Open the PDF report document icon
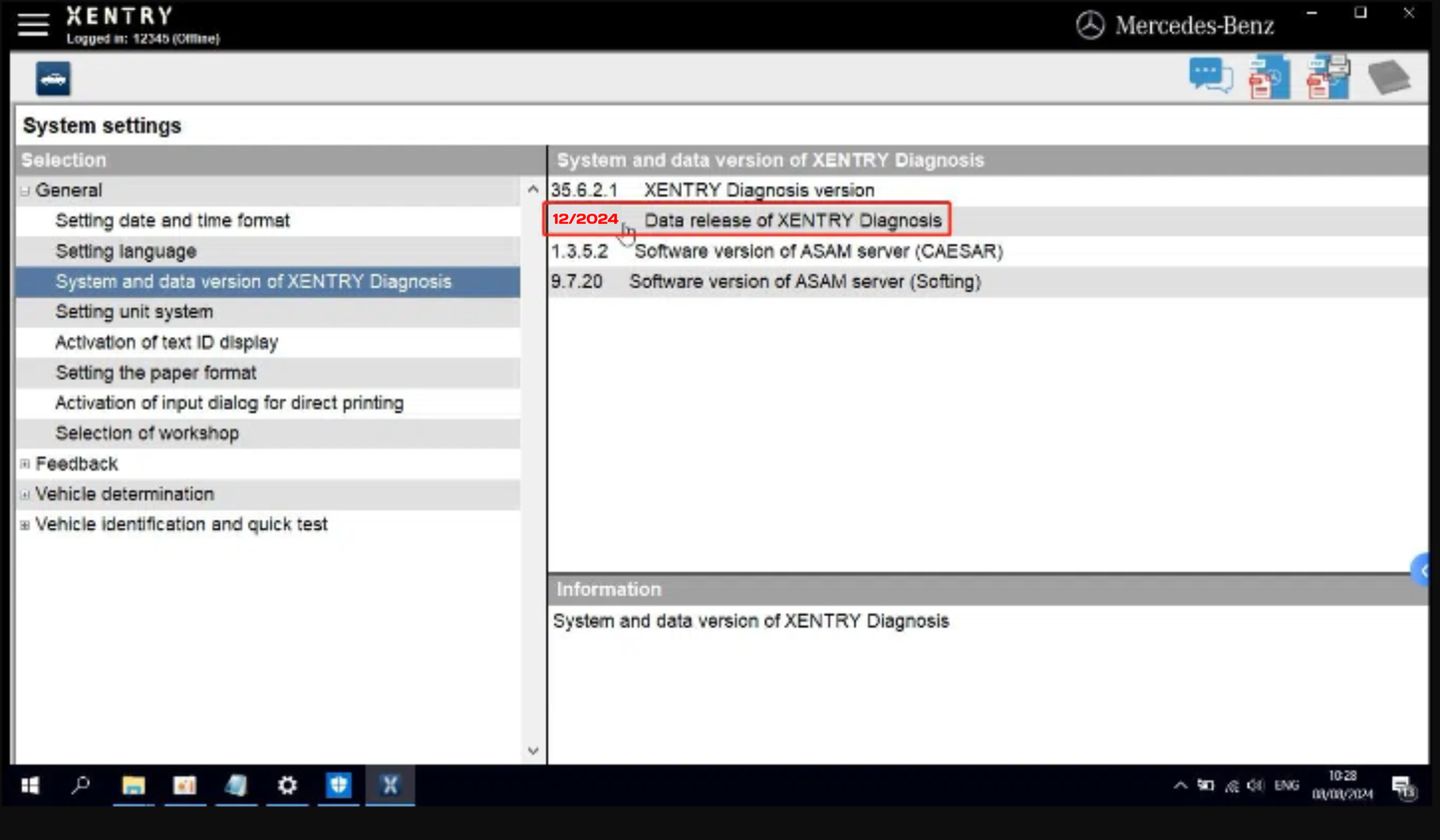This screenshot has height=840, width=1440. click(x=1268, y=76)
